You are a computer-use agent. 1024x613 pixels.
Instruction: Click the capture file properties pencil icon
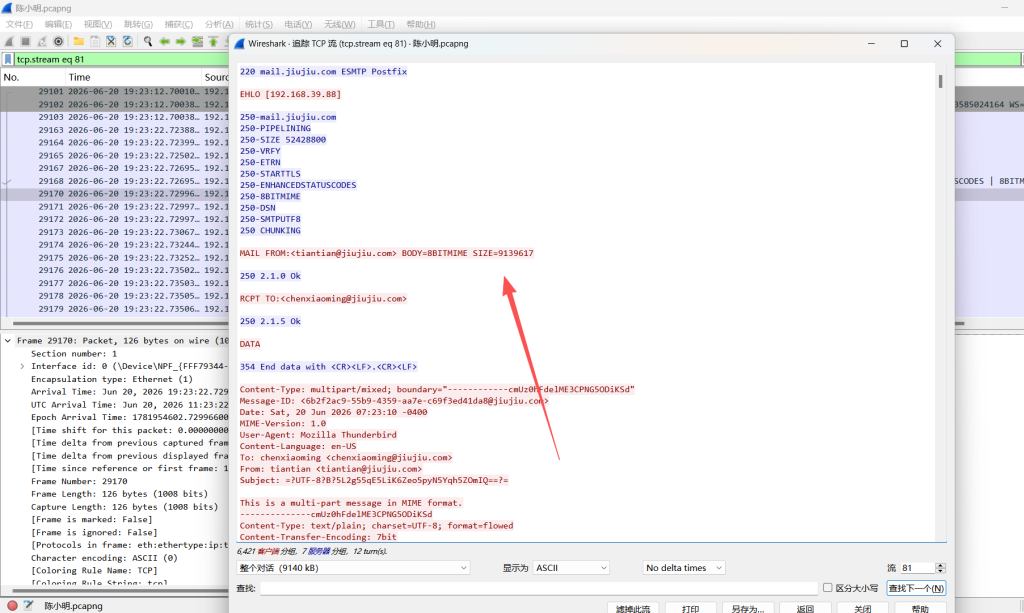28,605
